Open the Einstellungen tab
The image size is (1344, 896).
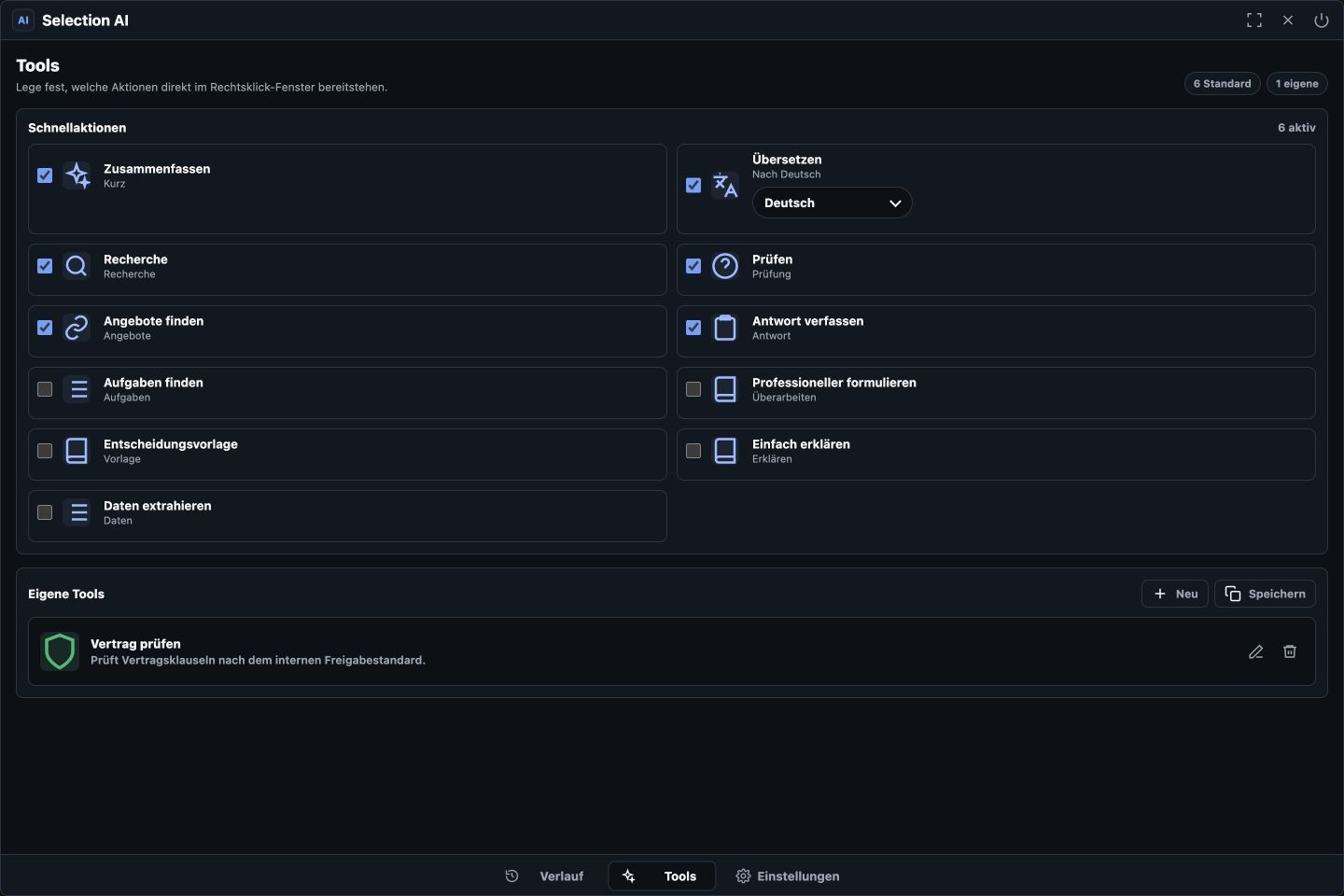[788, 876]
